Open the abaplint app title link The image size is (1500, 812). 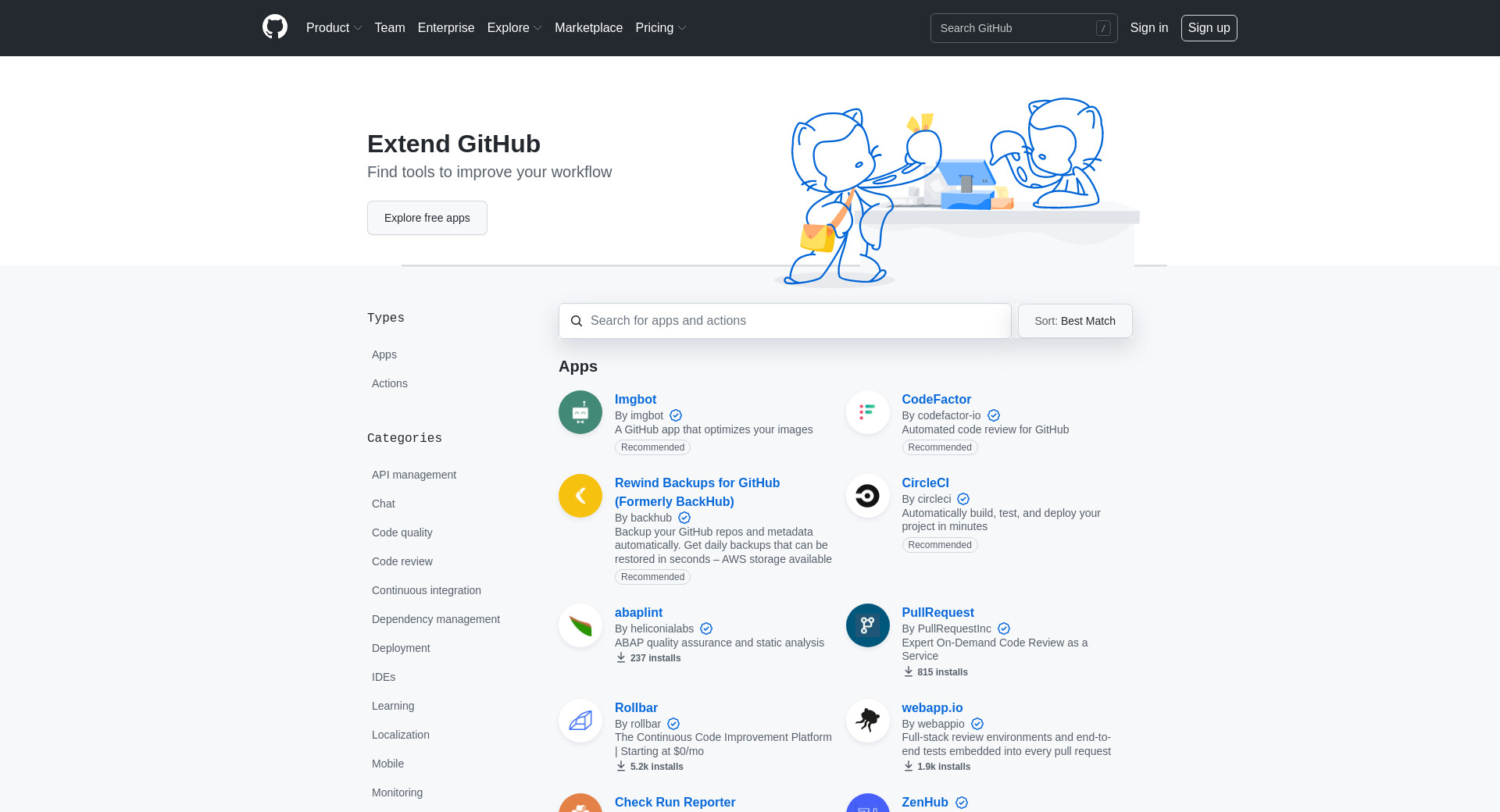[638, 612]
